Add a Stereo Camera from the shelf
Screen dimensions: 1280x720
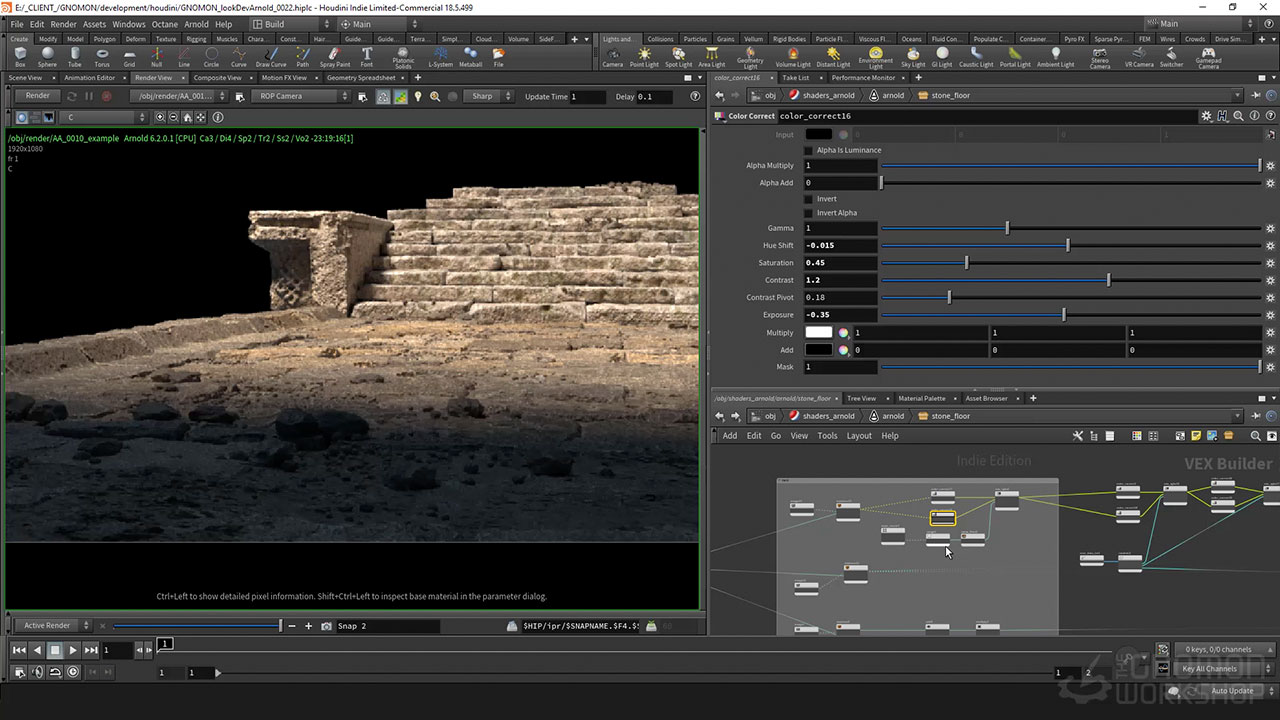1100,58
